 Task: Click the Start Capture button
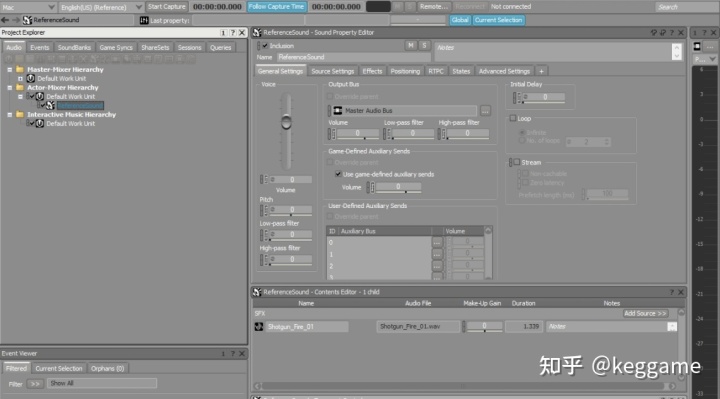coord(167,6)
